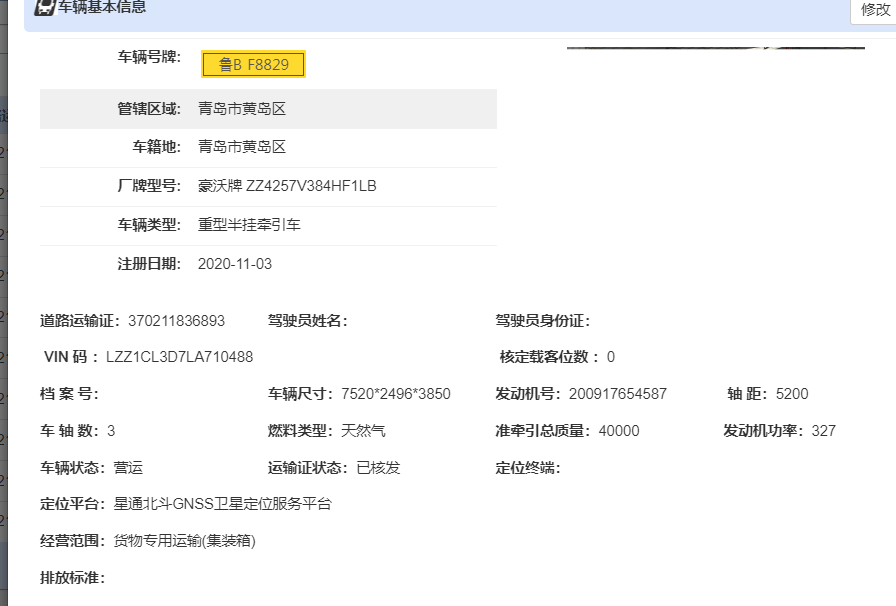Click the 运输证状态 value 已核发
The width and height of the screenshot is (896, 606).
[378, 468]
